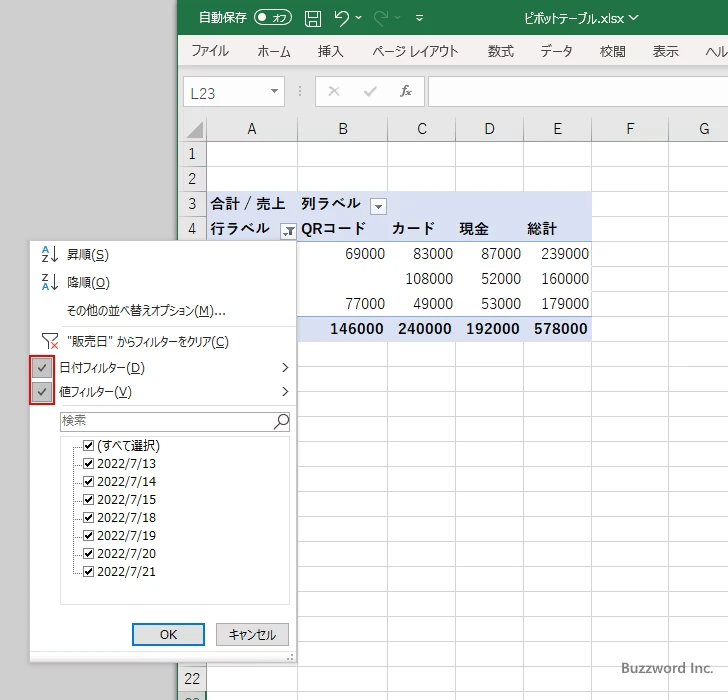Switch to the 挿入 tab

(331, 51)
